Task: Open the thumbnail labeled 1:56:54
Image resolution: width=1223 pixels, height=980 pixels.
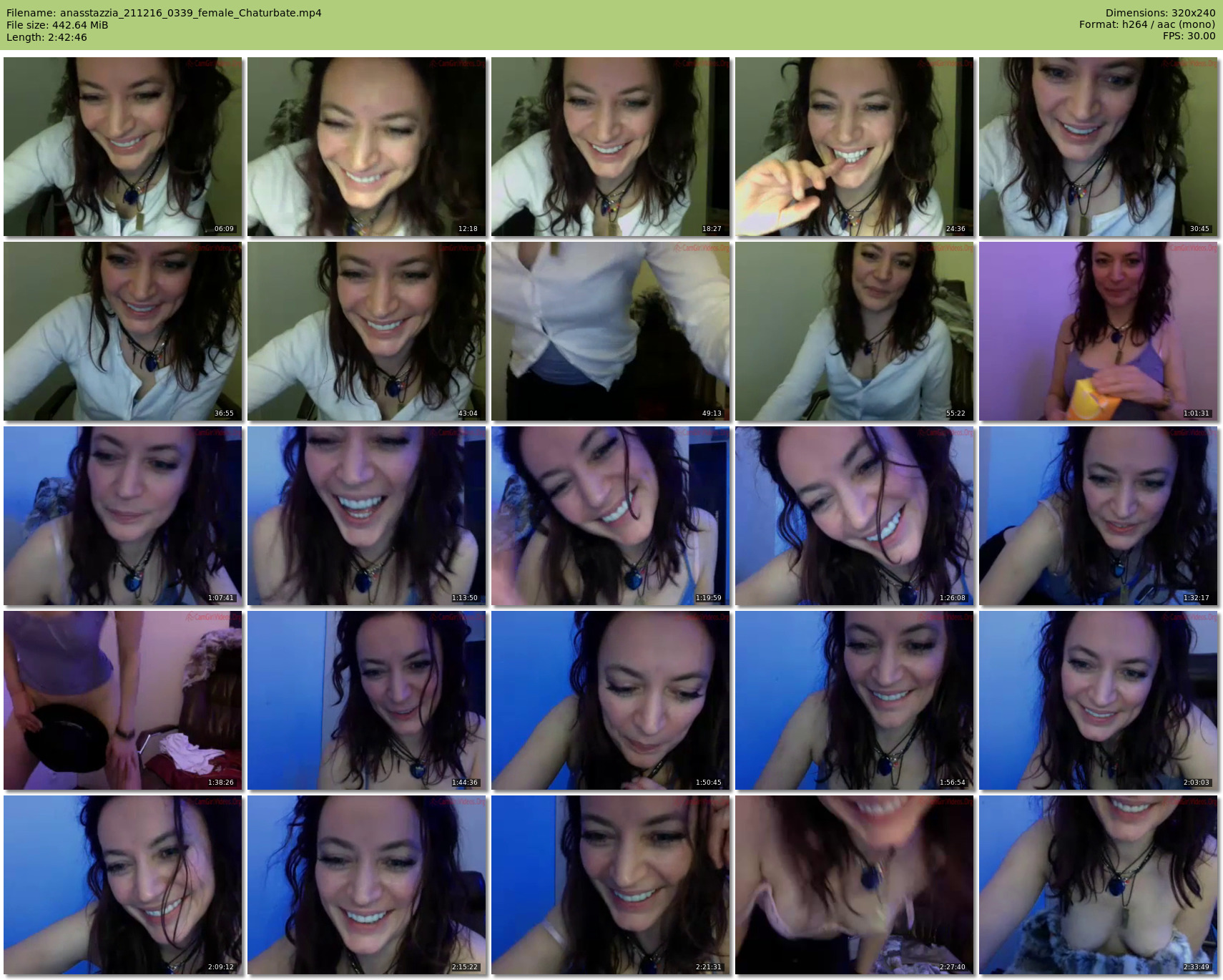Action: (x=854, y=700)
